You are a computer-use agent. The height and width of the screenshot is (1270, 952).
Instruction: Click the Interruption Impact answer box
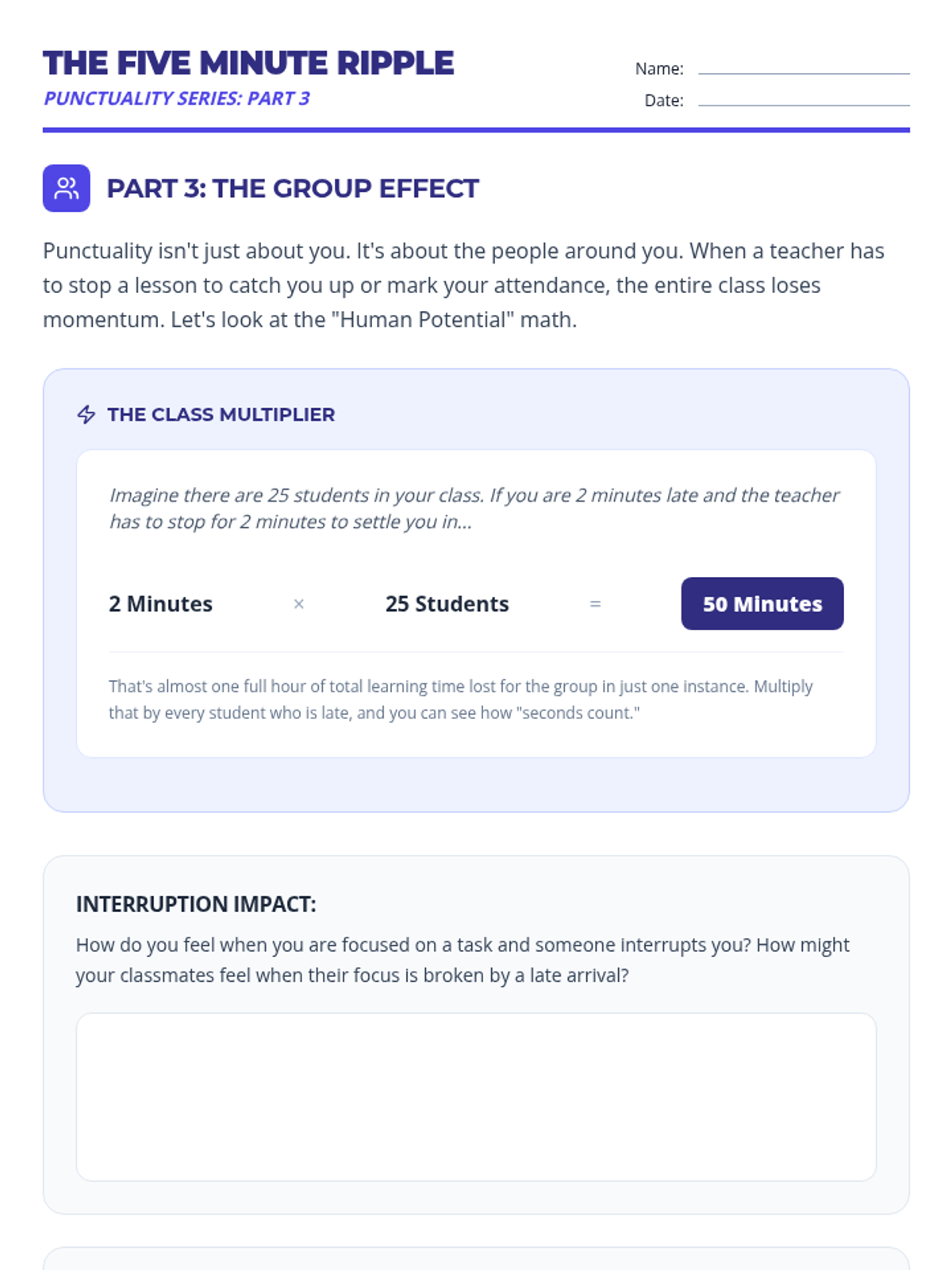click(476, 1096)
